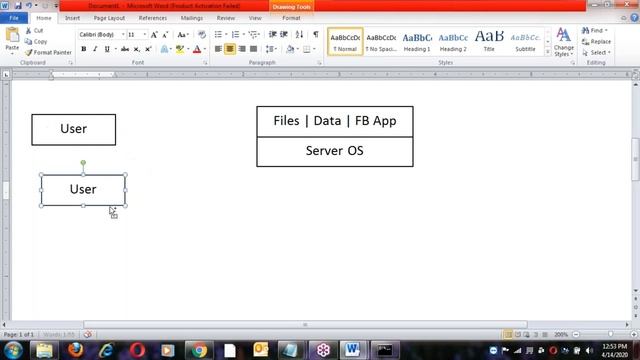Select the Files | Data | FB App box
Screen dimensions: 640x360
tap(335, 121)
